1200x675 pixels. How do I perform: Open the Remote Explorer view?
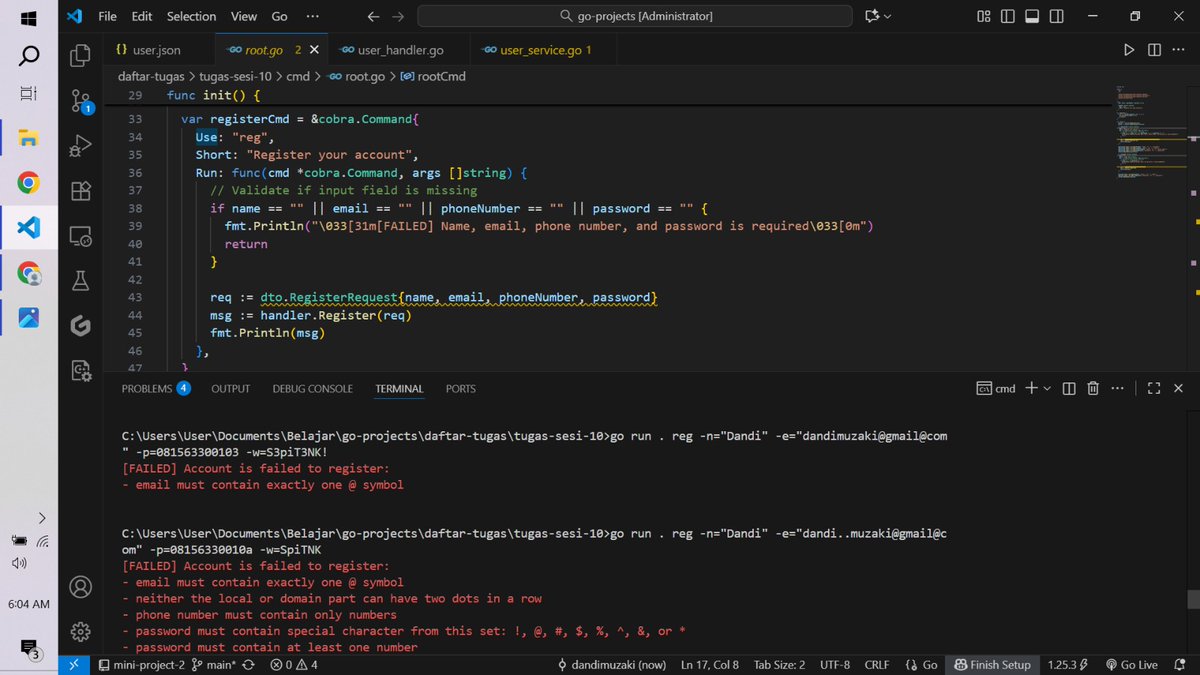click(x=81, y=236)
